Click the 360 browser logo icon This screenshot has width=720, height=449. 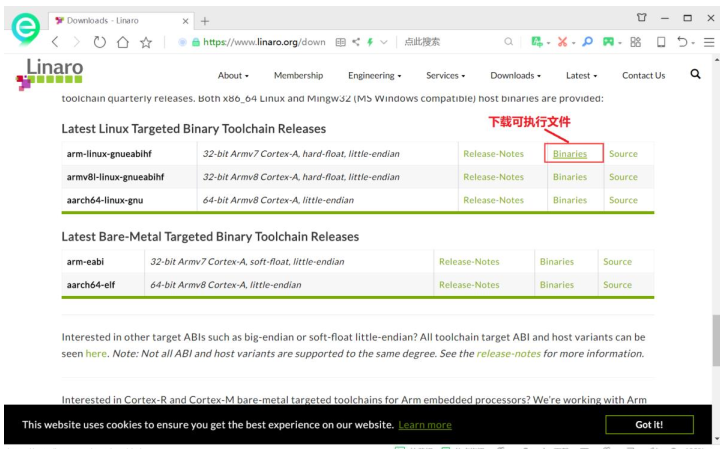tap(25, 28)
